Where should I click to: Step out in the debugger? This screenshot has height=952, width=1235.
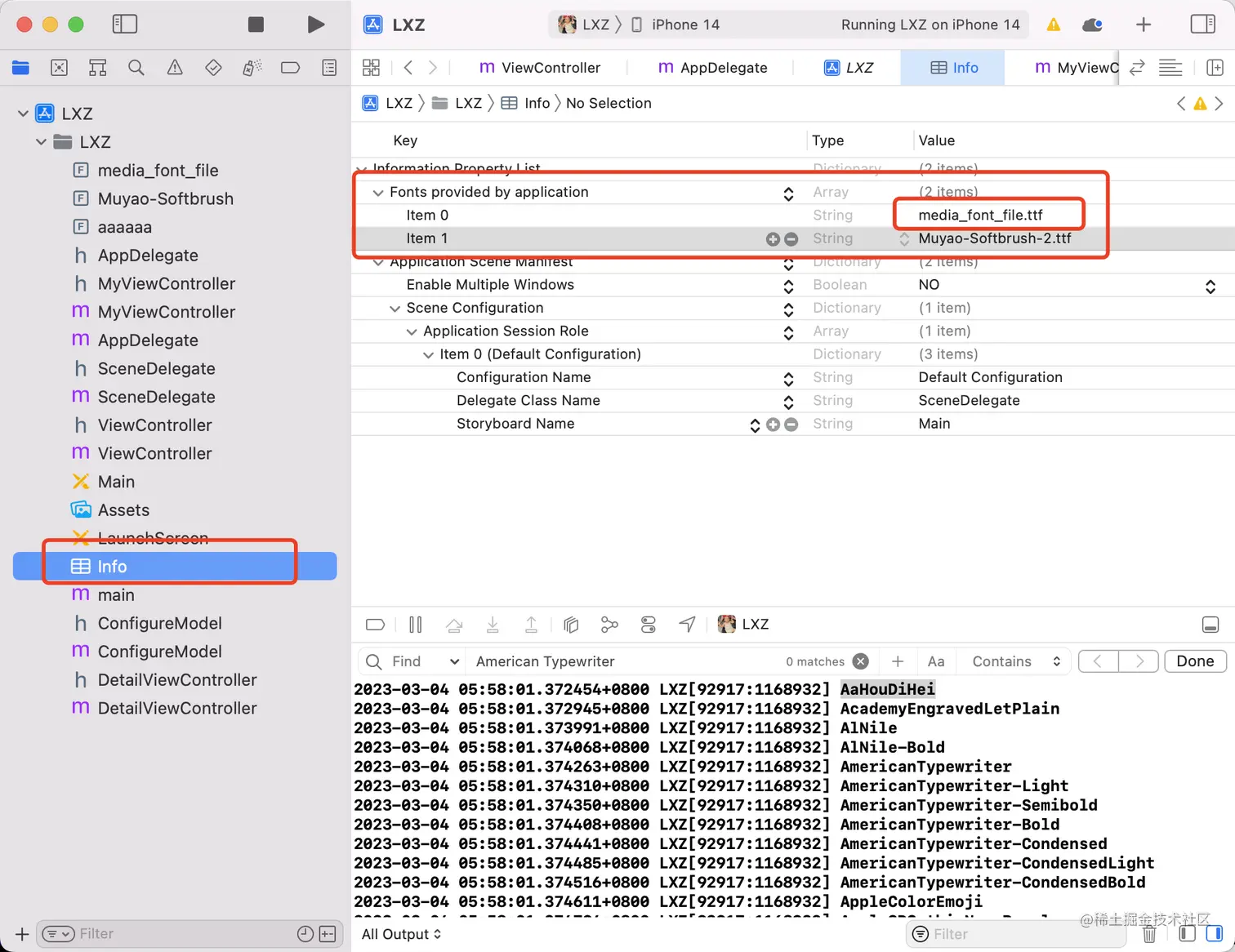tap(531, 625)
